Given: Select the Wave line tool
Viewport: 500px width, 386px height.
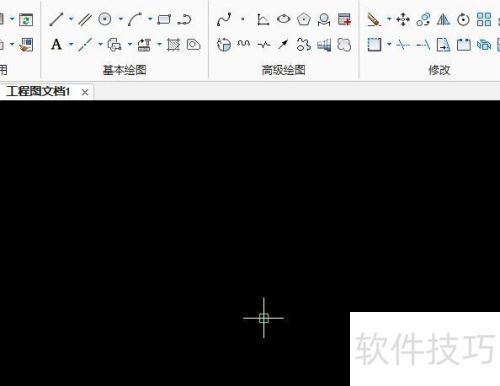Looking at the screenshot, I should point(244,44).
